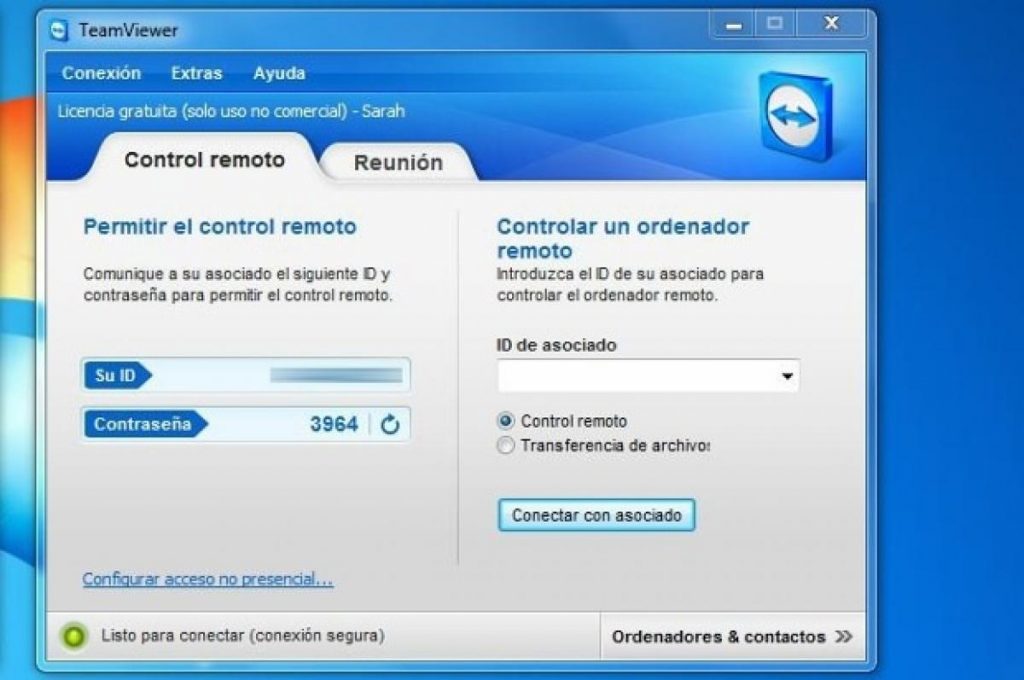Open the Conexión menu
Image resolution: width=1024 pixels, height=680 pixels.
[x=100, y=73]
